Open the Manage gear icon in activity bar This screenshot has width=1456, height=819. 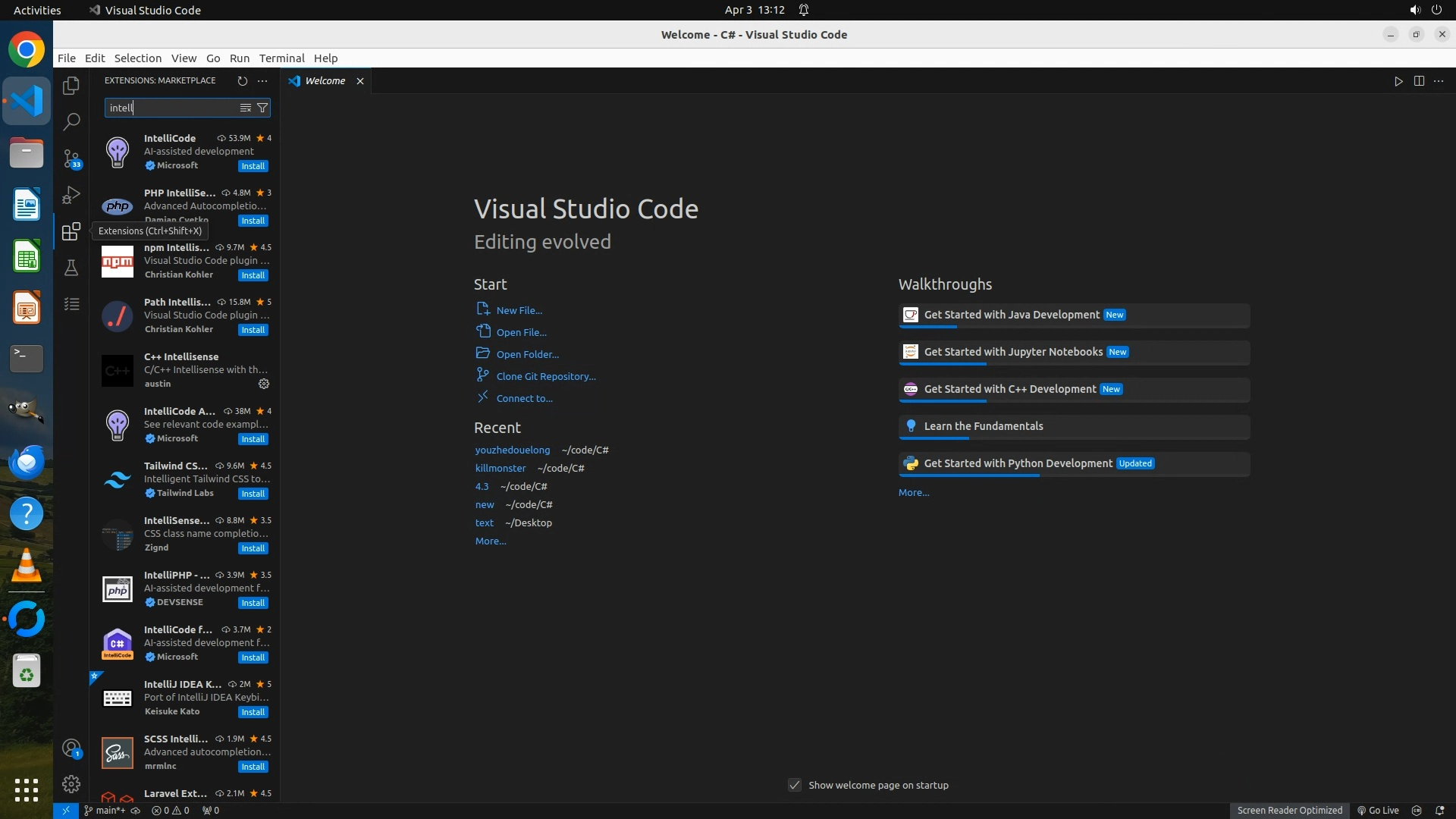(71, 783)
